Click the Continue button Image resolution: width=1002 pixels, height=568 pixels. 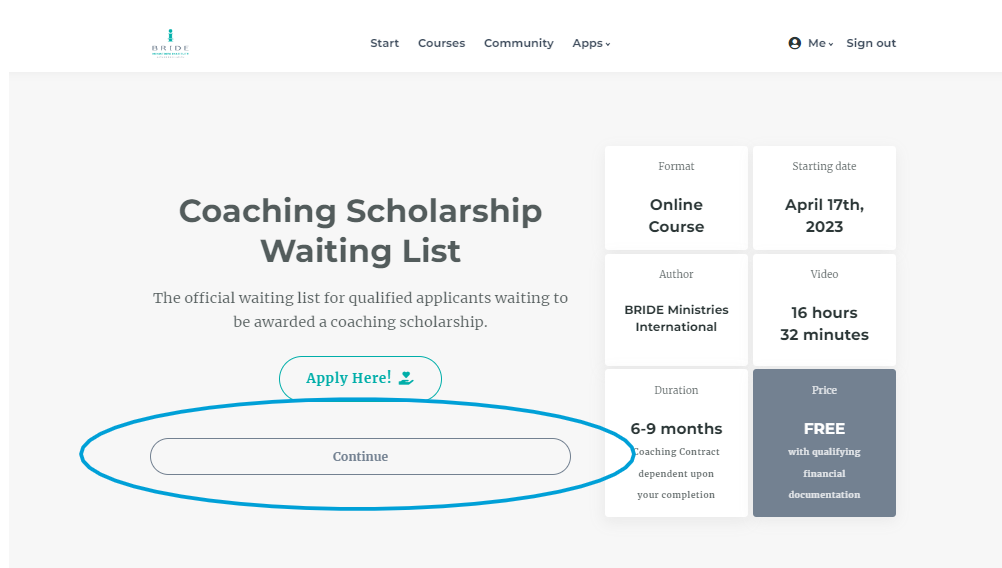tap(360, 456)
